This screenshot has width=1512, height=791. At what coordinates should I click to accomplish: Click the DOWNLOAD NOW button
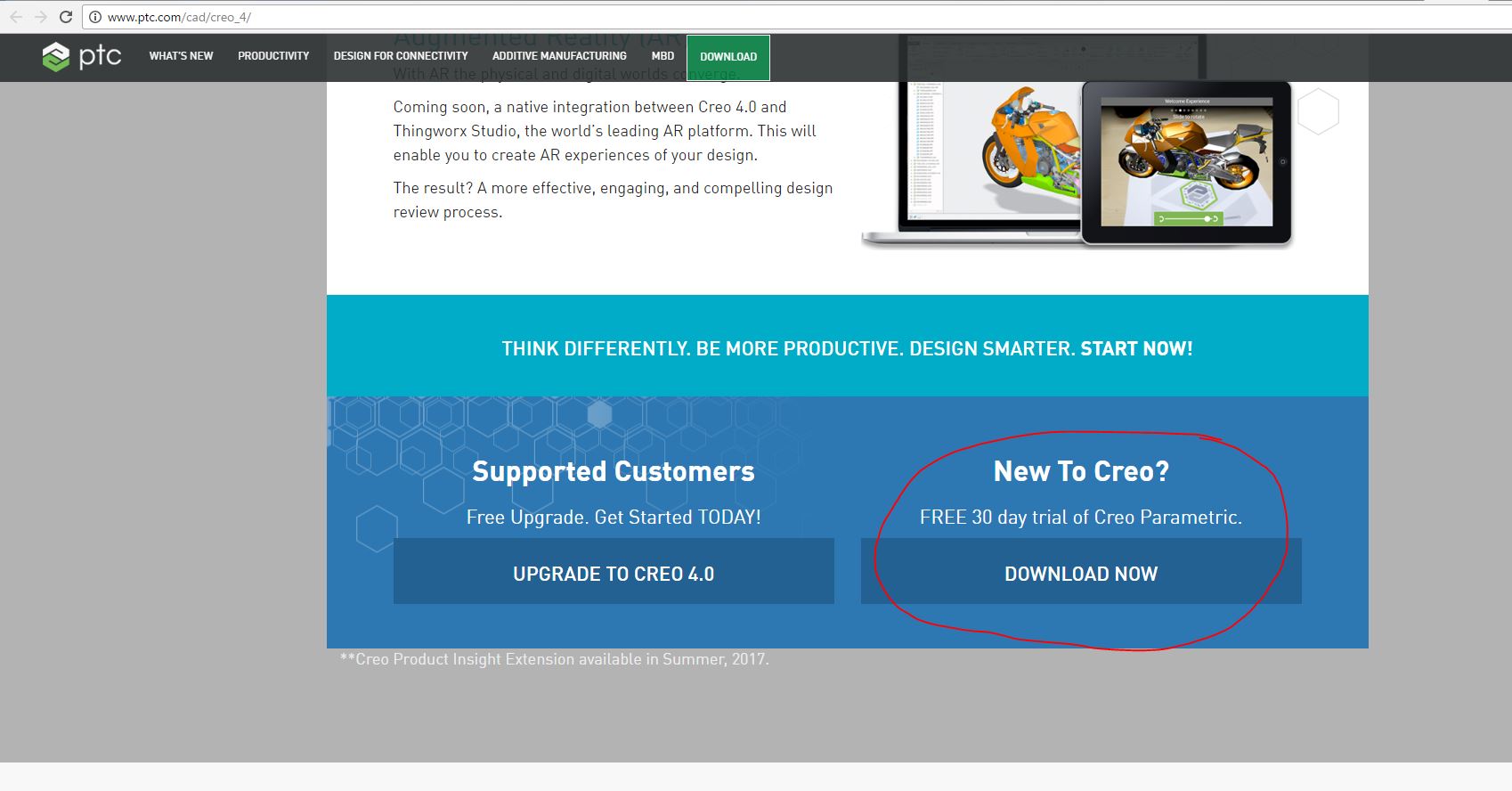click(x=1081, y=571)
